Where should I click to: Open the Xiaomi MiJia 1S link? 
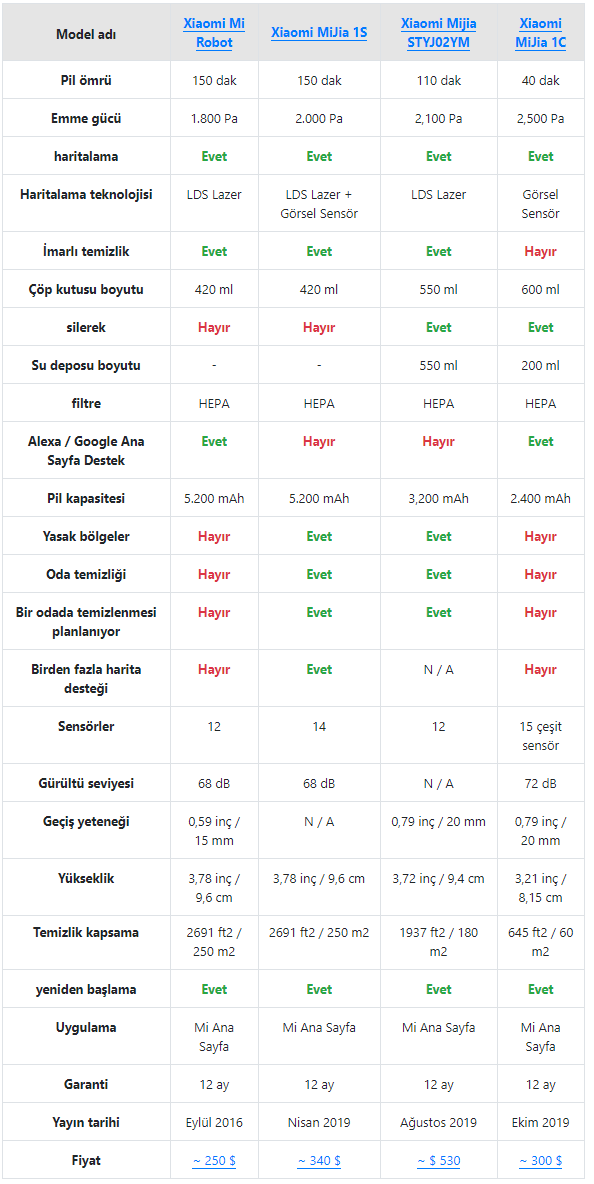pos(319,33)
